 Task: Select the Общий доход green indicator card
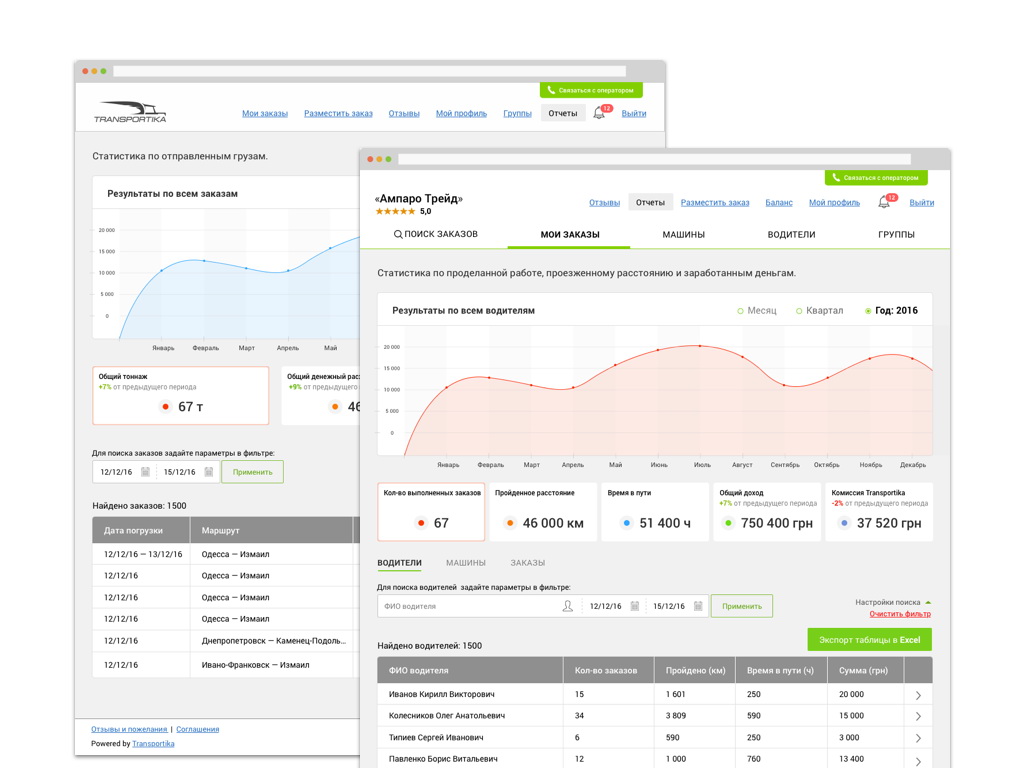click(767, 512)
